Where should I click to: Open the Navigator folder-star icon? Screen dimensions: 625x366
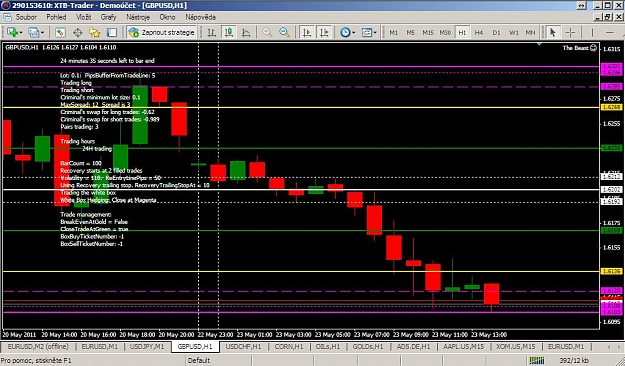coord(94,32)
